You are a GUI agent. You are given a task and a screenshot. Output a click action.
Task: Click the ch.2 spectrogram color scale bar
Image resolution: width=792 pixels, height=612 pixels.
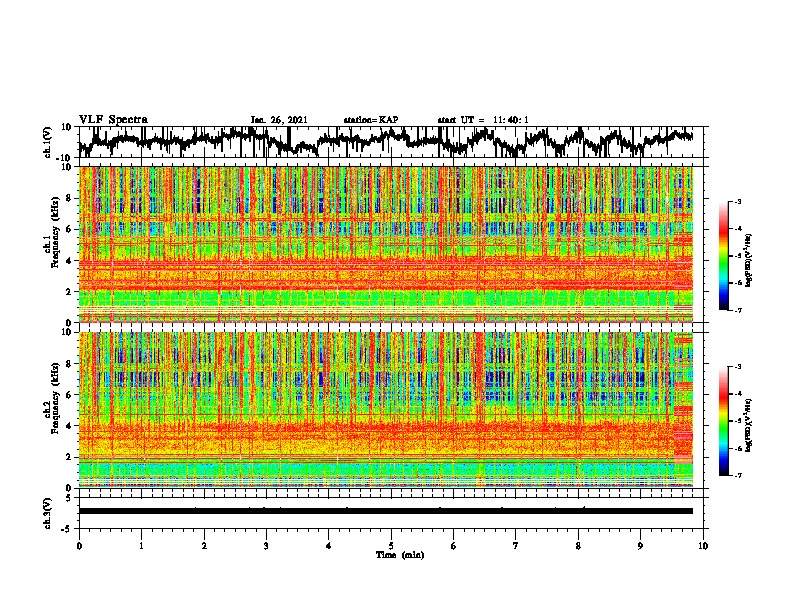723,421
